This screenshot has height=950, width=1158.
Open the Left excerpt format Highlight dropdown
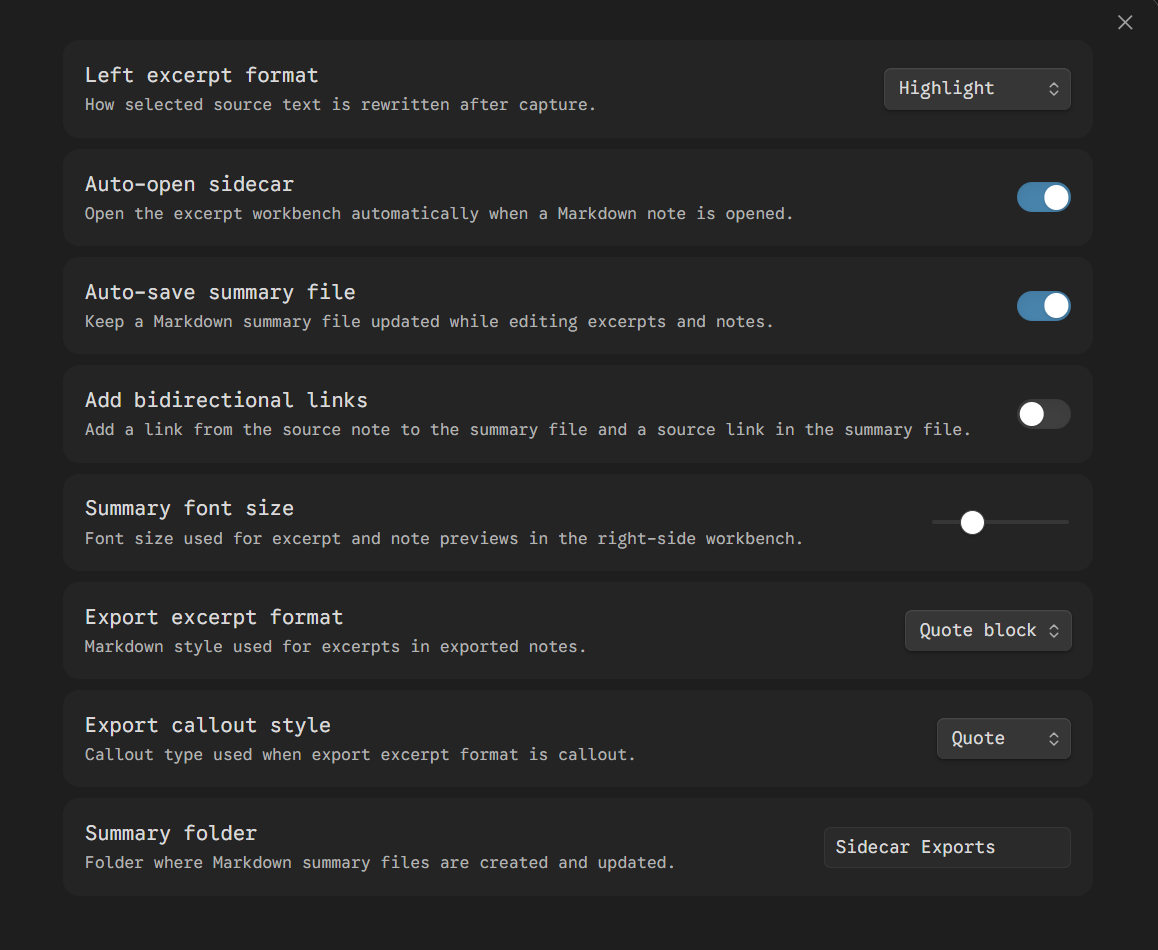point(977,89)
